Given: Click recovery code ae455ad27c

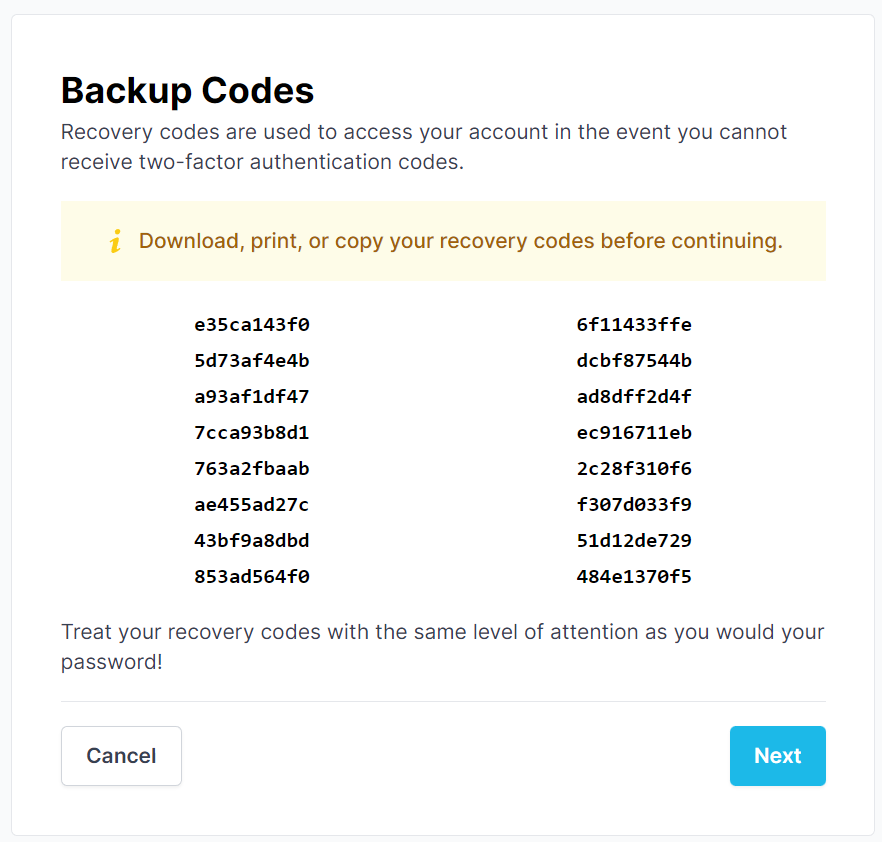Looking at the screenshot, I should (x=252, y=505).
